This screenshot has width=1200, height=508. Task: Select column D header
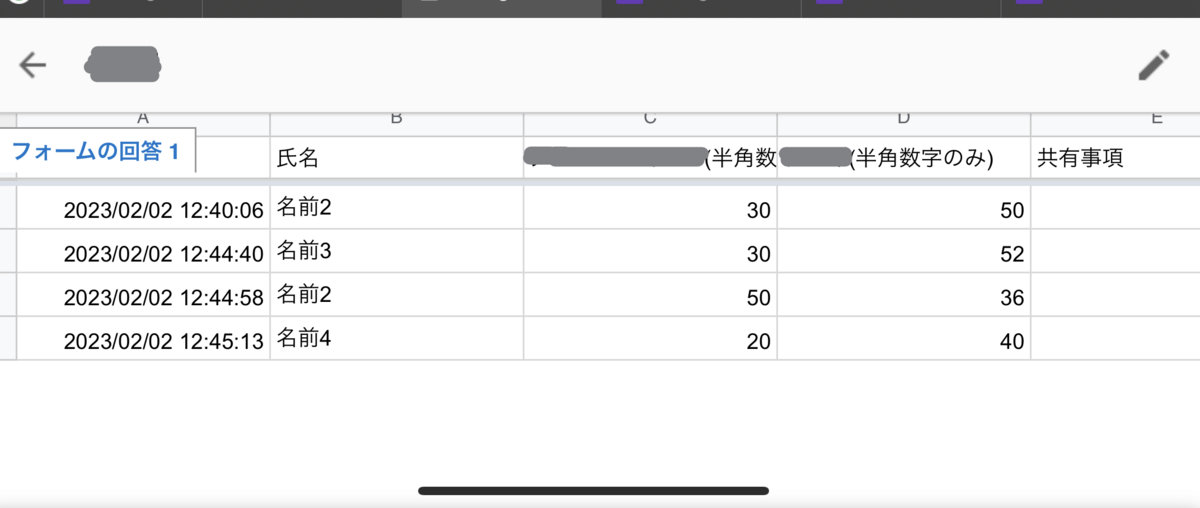coord(904,119)
